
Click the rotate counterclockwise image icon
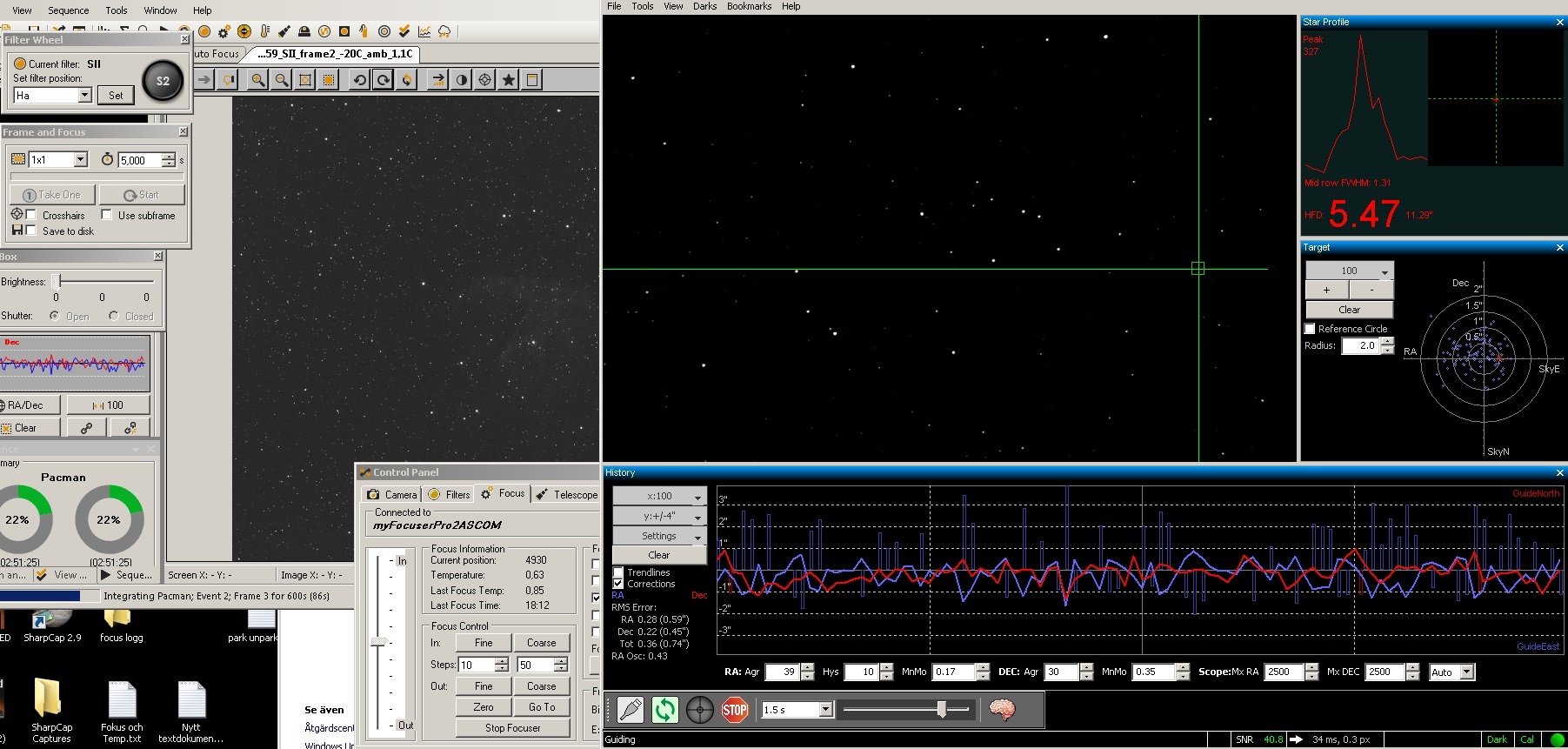(359, 80)
